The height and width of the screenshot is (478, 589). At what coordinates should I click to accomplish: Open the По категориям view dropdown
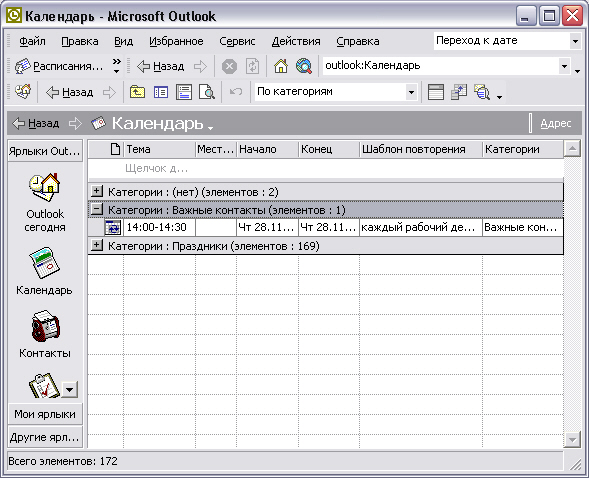(x=411, y=92)
